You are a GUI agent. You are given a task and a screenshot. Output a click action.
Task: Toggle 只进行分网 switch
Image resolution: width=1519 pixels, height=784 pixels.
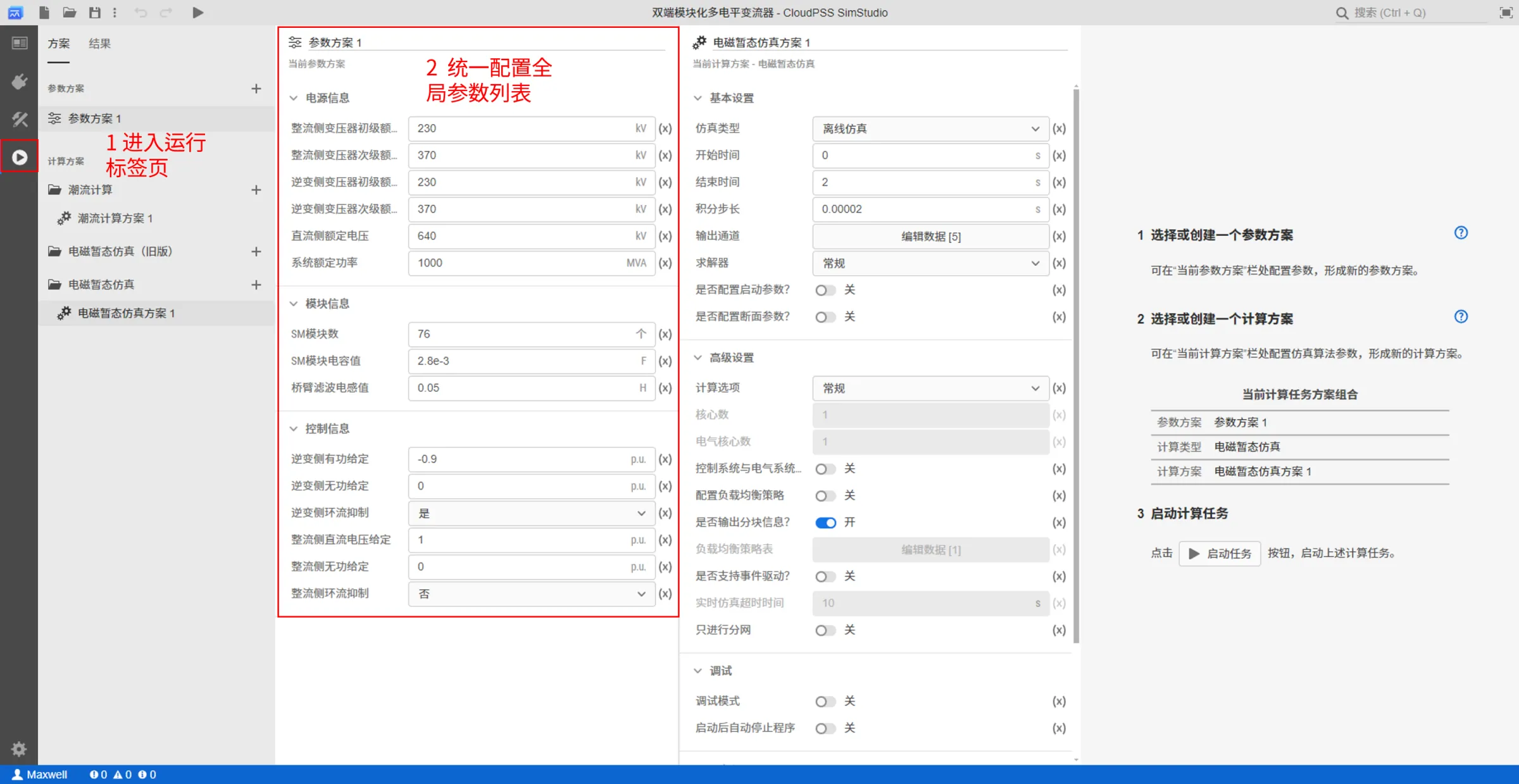[x=825, y=630]
